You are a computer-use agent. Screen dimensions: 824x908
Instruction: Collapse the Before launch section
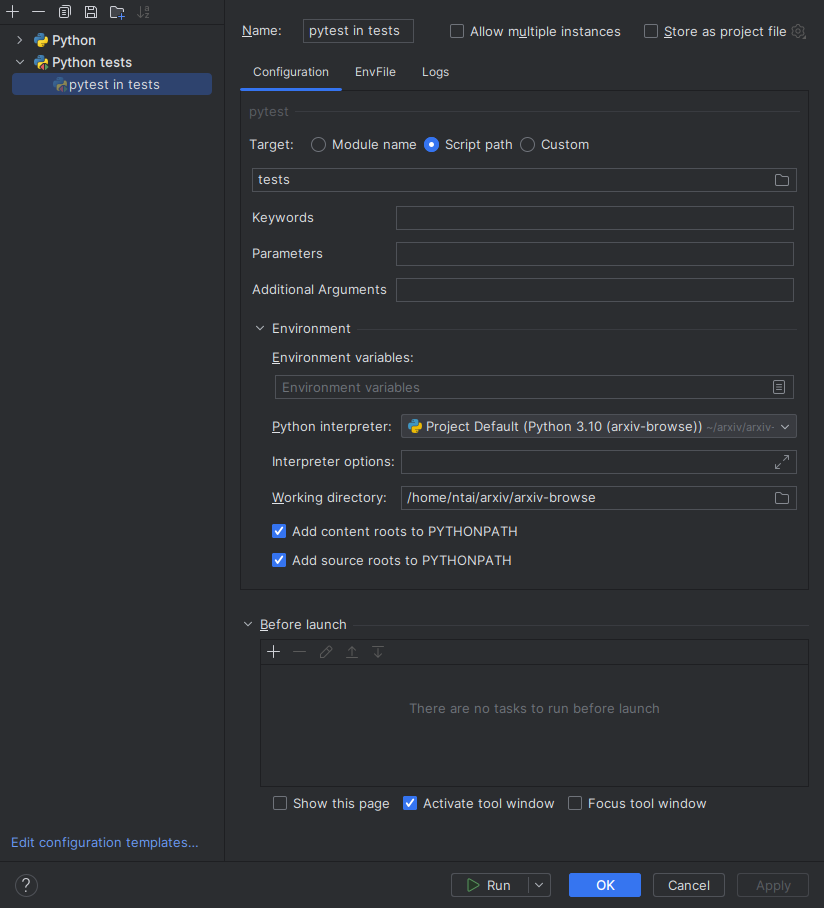(x=248, y=624)
